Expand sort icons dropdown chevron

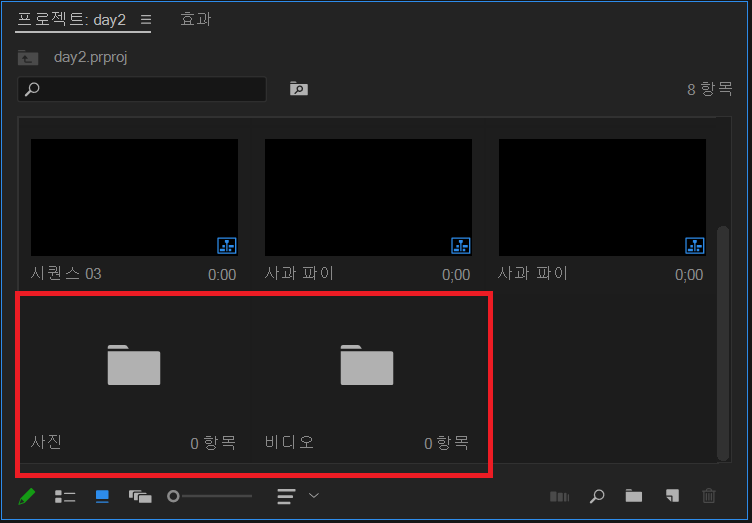[314, 496]
